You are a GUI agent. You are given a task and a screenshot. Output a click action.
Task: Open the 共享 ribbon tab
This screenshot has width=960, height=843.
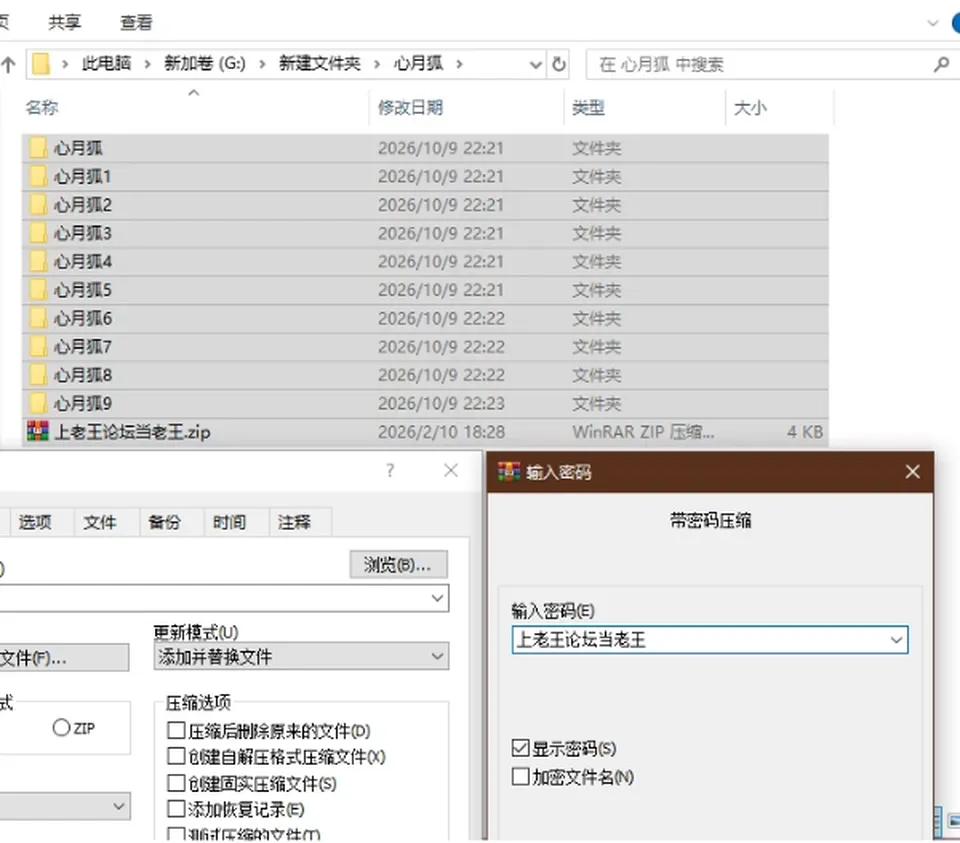click(65, 23)
